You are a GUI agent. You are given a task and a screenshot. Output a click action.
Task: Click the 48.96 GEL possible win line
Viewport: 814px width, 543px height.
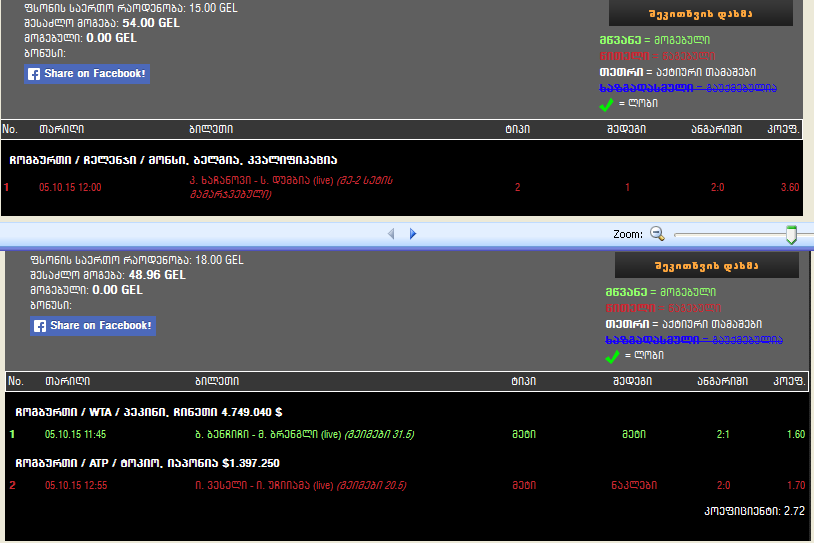(107, 275)
